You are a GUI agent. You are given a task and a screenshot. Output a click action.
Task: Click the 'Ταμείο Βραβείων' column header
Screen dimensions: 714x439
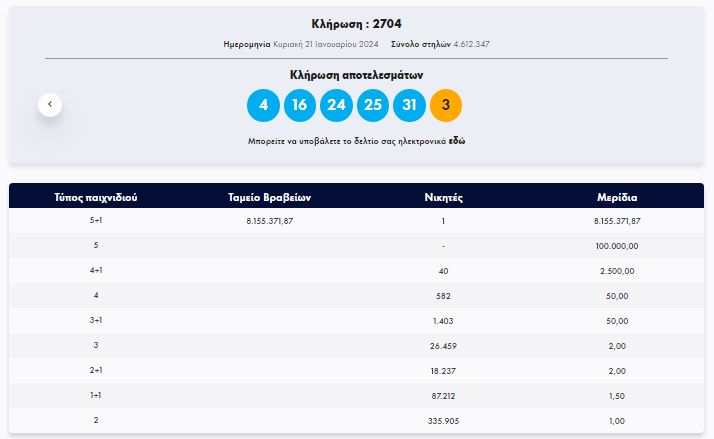click(269, 197)
